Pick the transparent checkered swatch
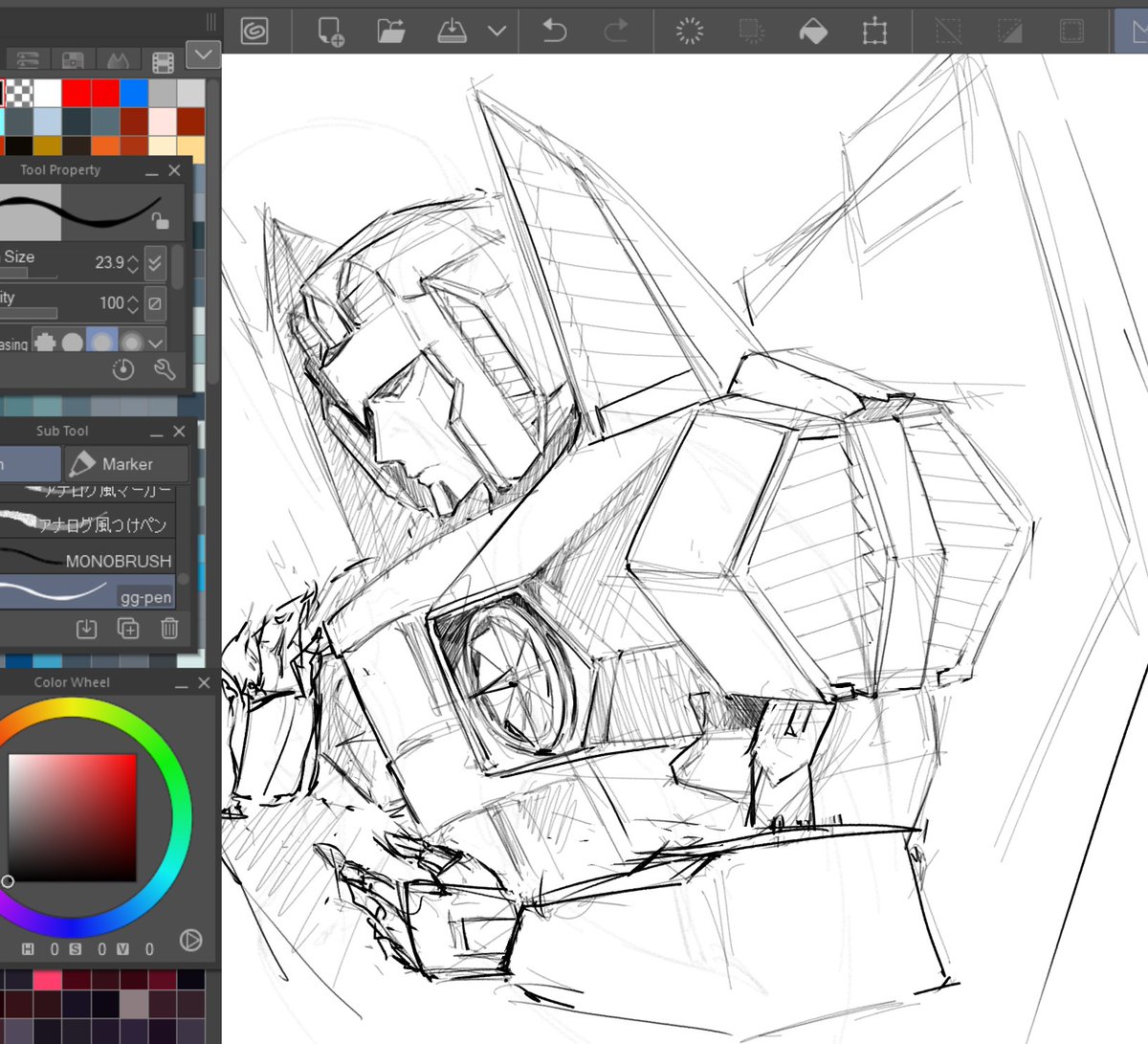Screen dimensions: 1148x1044 [19, 93]
